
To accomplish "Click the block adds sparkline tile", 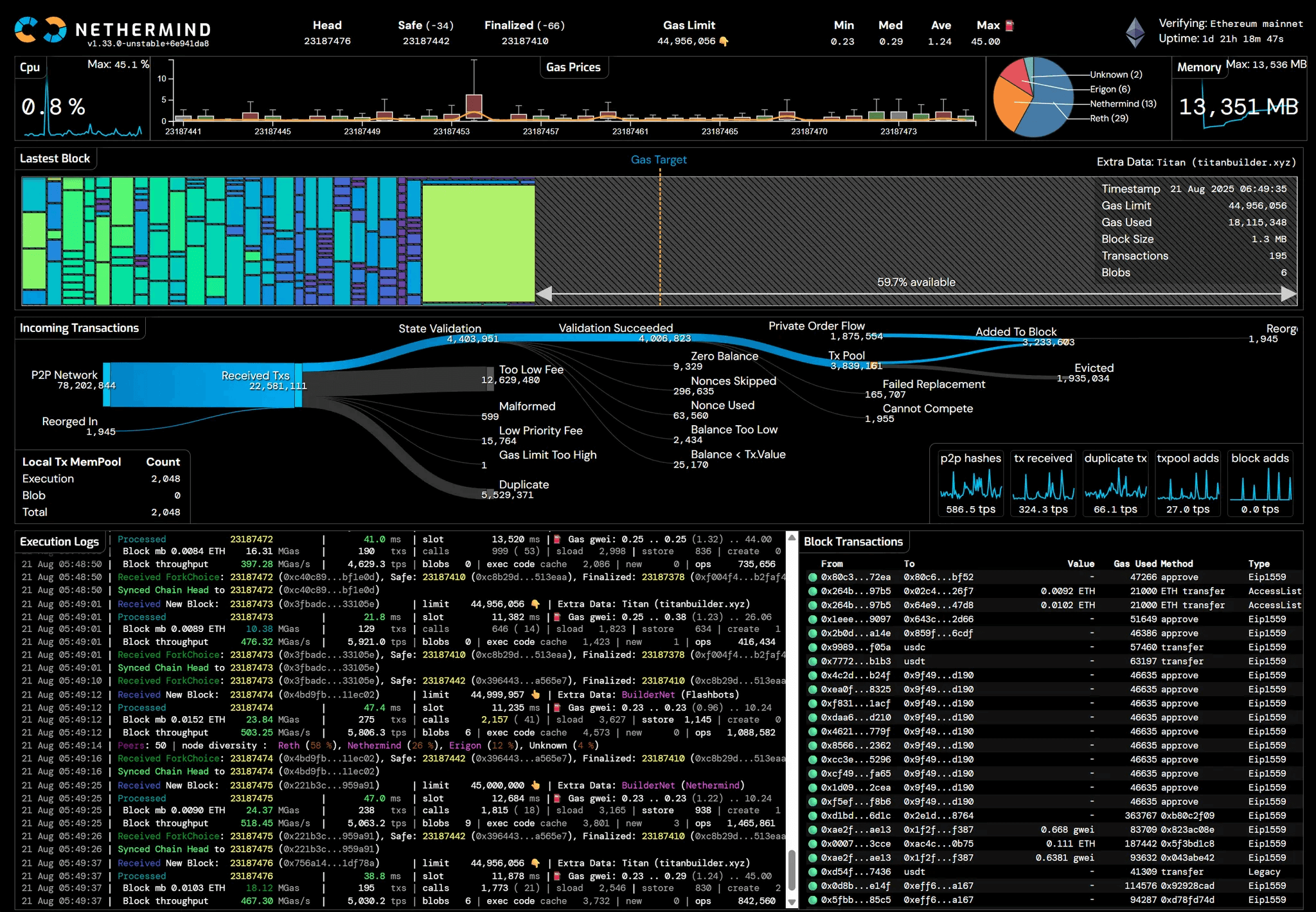I will pyautogui.click(x=1261, y=483).
